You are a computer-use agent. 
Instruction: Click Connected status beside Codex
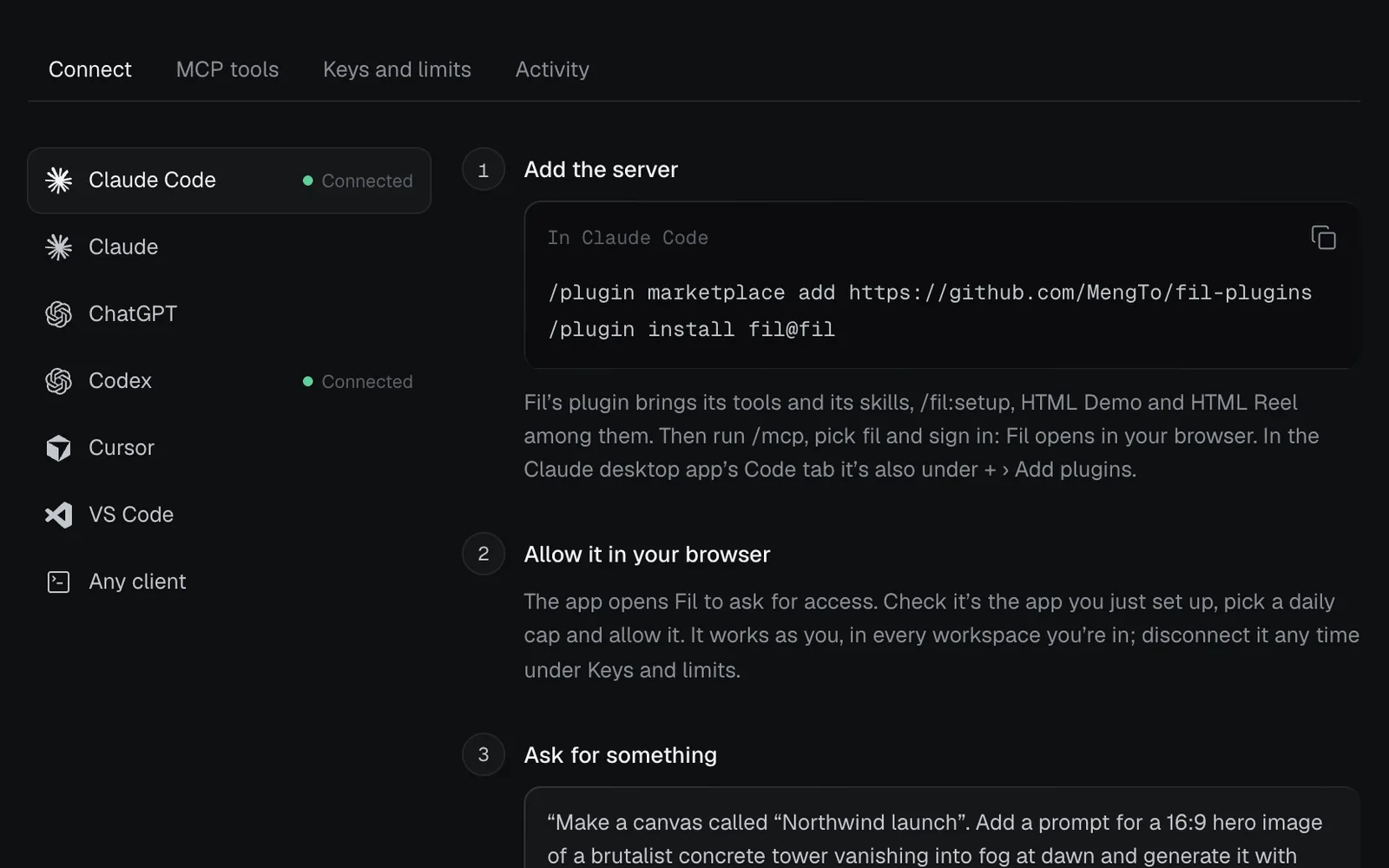358,381
